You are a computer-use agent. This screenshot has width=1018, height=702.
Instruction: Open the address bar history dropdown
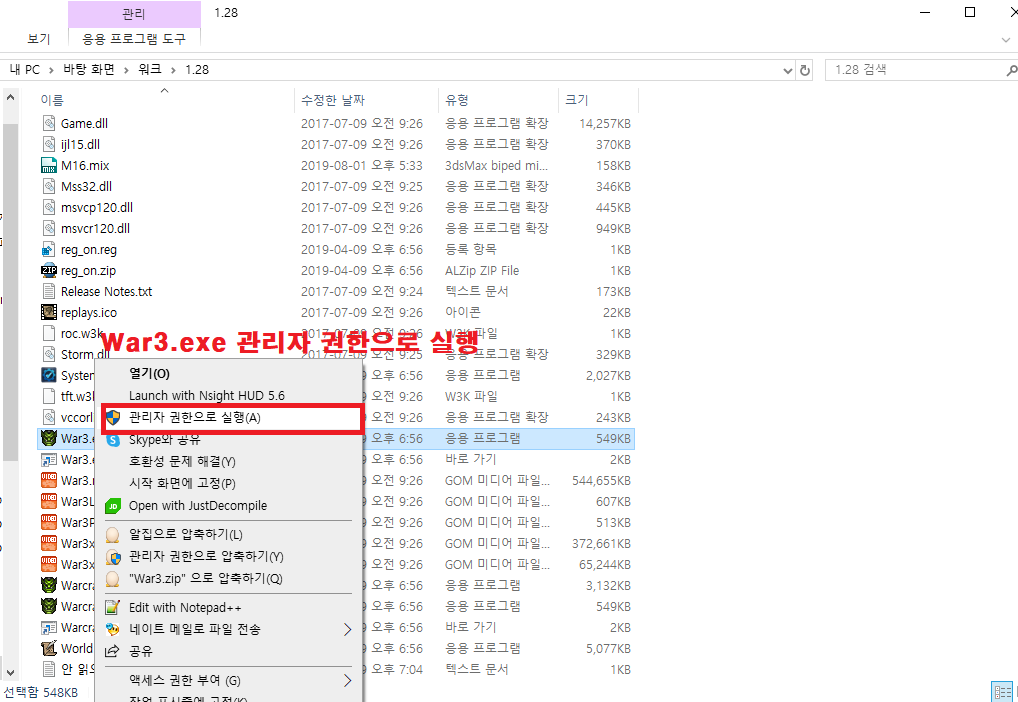coord(788,70)
